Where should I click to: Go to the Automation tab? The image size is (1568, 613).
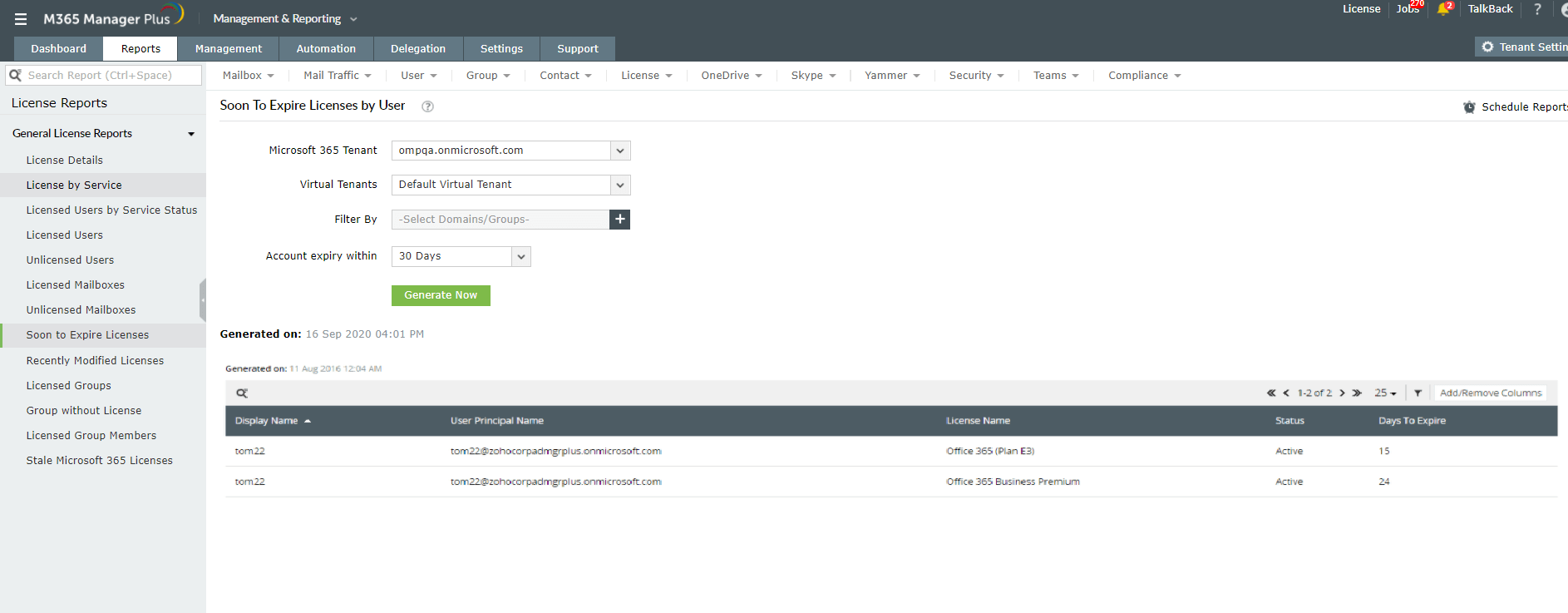(326, 49)
